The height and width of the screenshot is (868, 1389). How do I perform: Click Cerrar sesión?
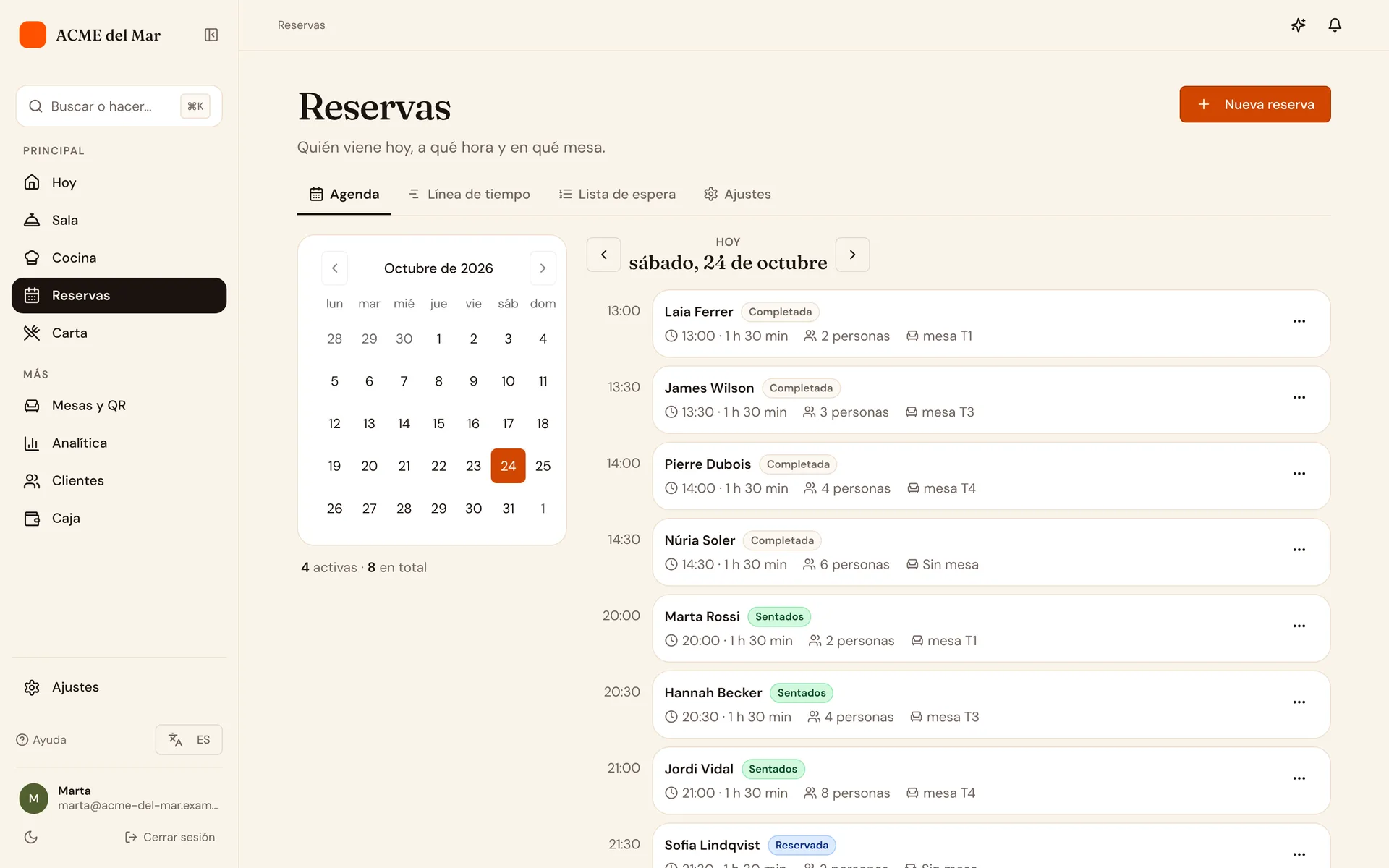click(x=170, y=837)
